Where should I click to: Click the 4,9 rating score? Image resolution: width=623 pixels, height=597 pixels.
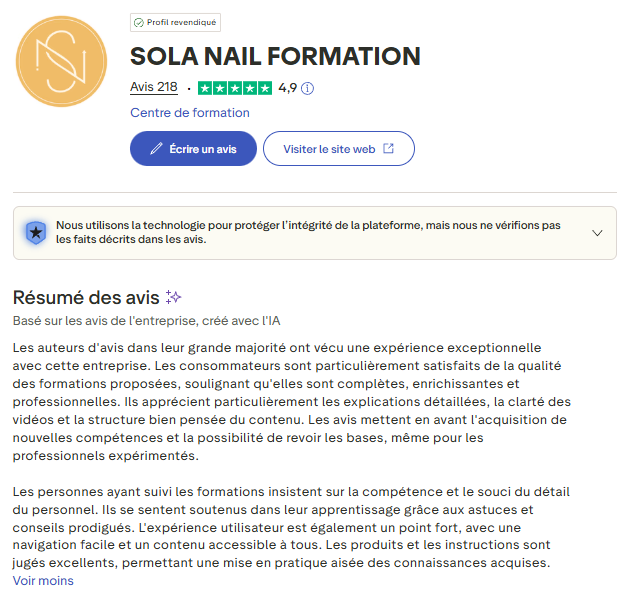tap(287, 88)
